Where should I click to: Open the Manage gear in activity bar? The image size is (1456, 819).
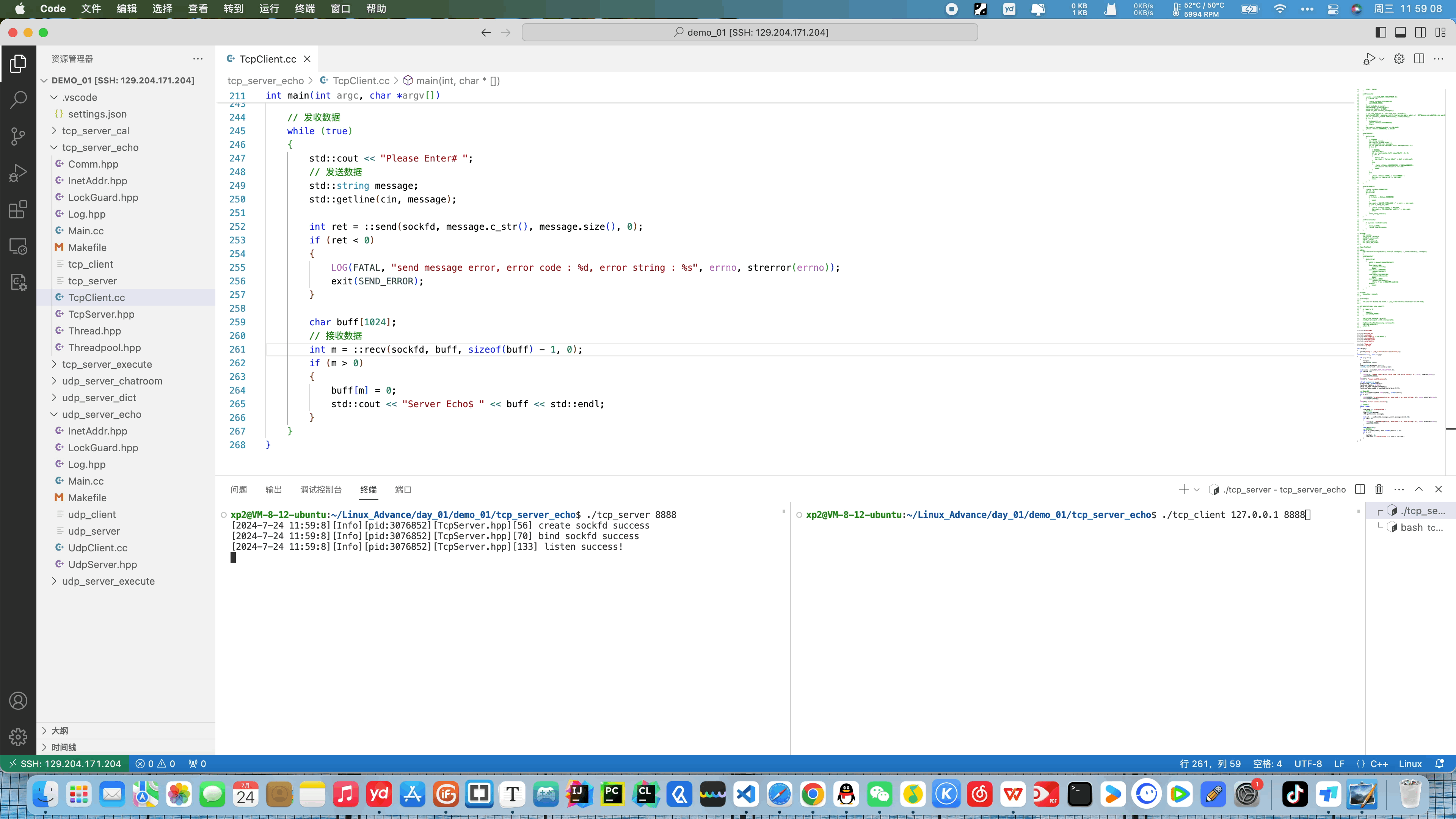click(x=18, y=736)
